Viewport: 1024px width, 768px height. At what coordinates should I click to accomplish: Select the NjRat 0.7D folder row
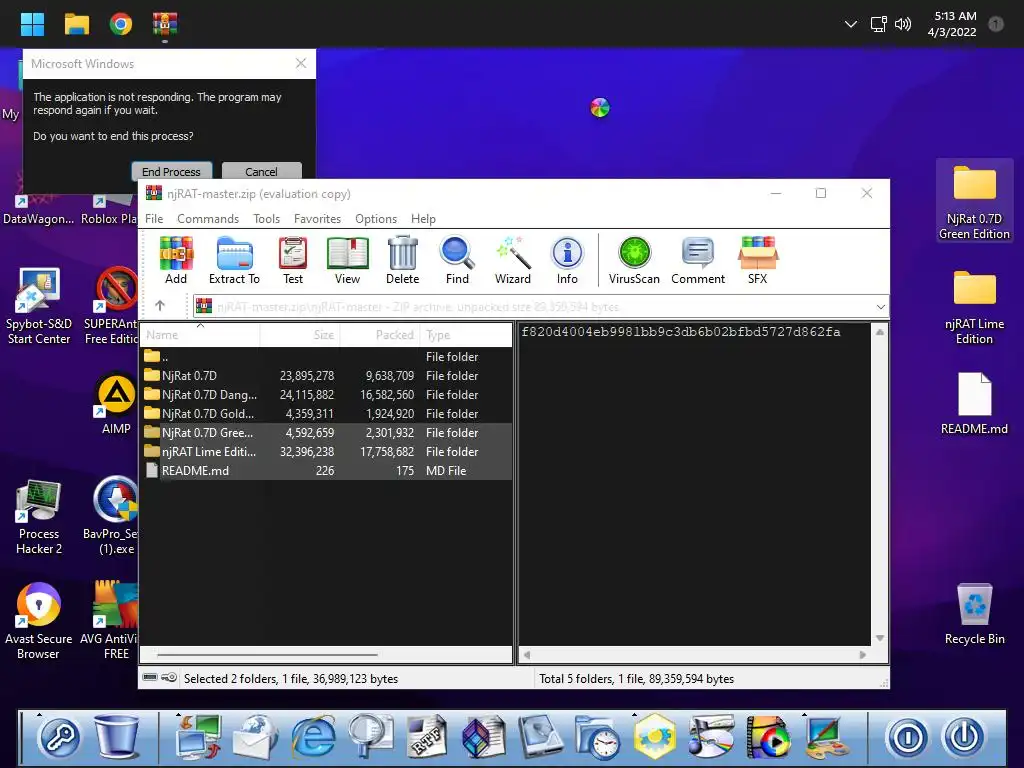point(326,376)
